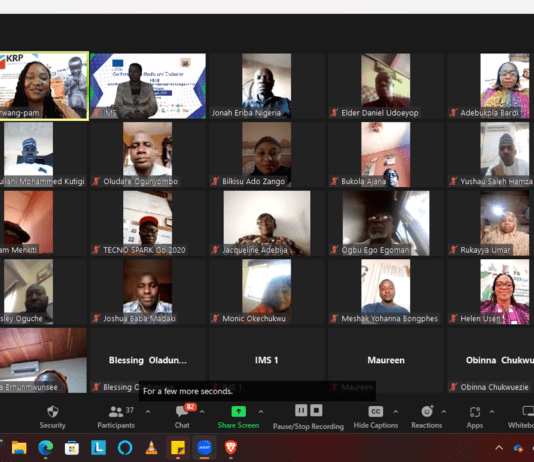Select the Maureen participant tile
Viewport: 534px width, 462px height.
386,360
